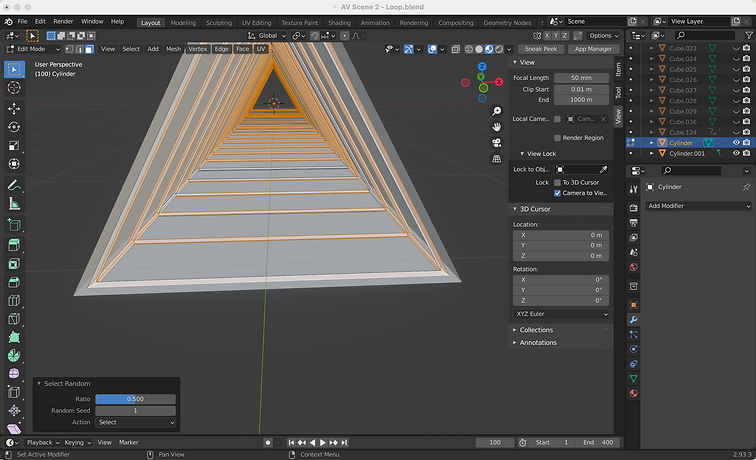The width and height of the screenshot is (756, 460).
Task: Select the Spin tool
Action: pyautogui.click(x=14, y=355)
